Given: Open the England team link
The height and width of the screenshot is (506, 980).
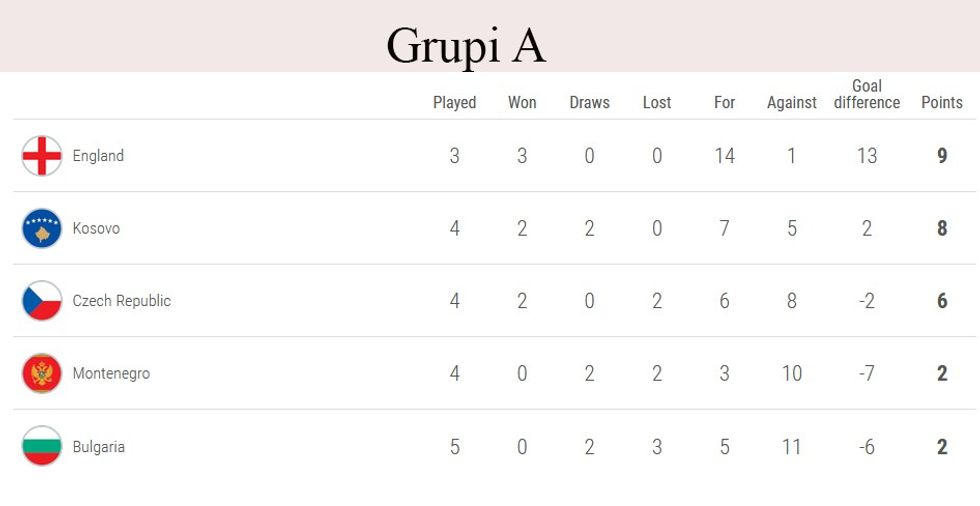Looking at the screenshot, I should 98,156.
